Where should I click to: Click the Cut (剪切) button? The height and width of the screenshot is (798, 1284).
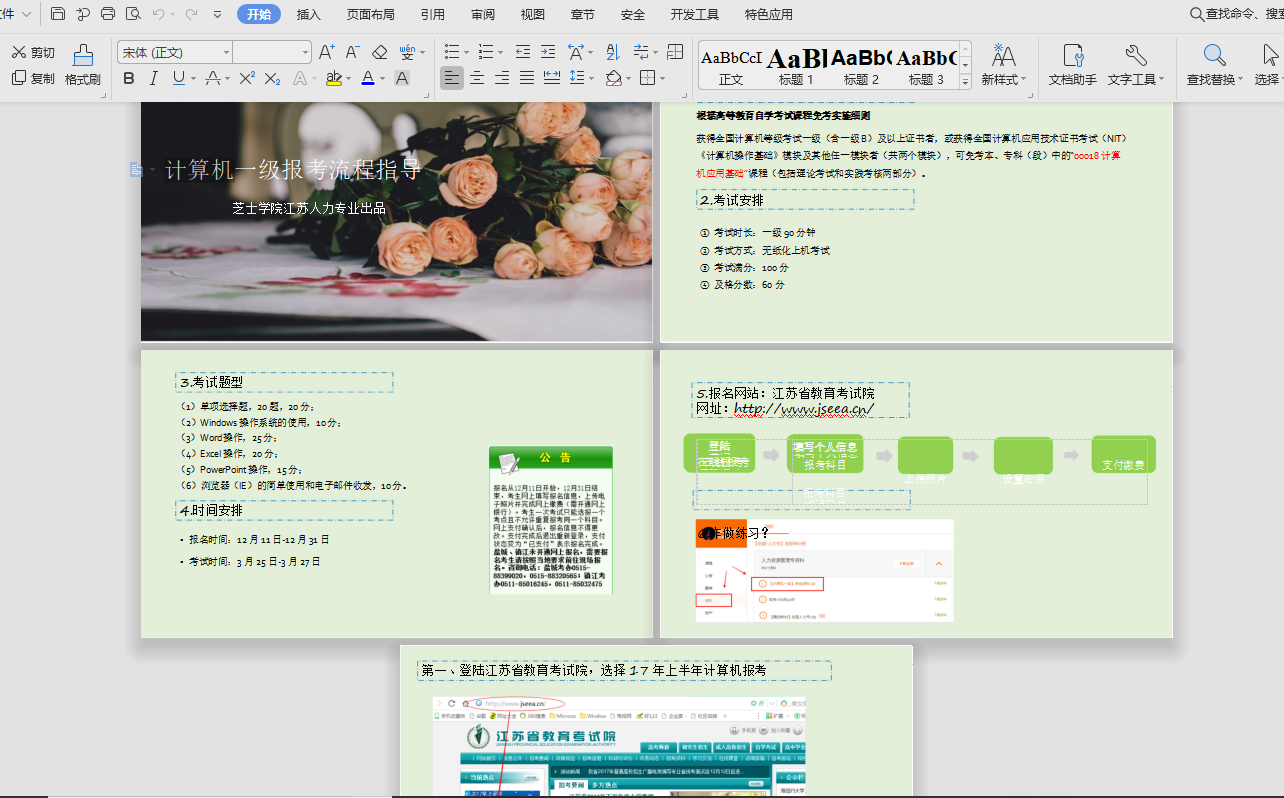pyautogui.click(x=33, y=52)
